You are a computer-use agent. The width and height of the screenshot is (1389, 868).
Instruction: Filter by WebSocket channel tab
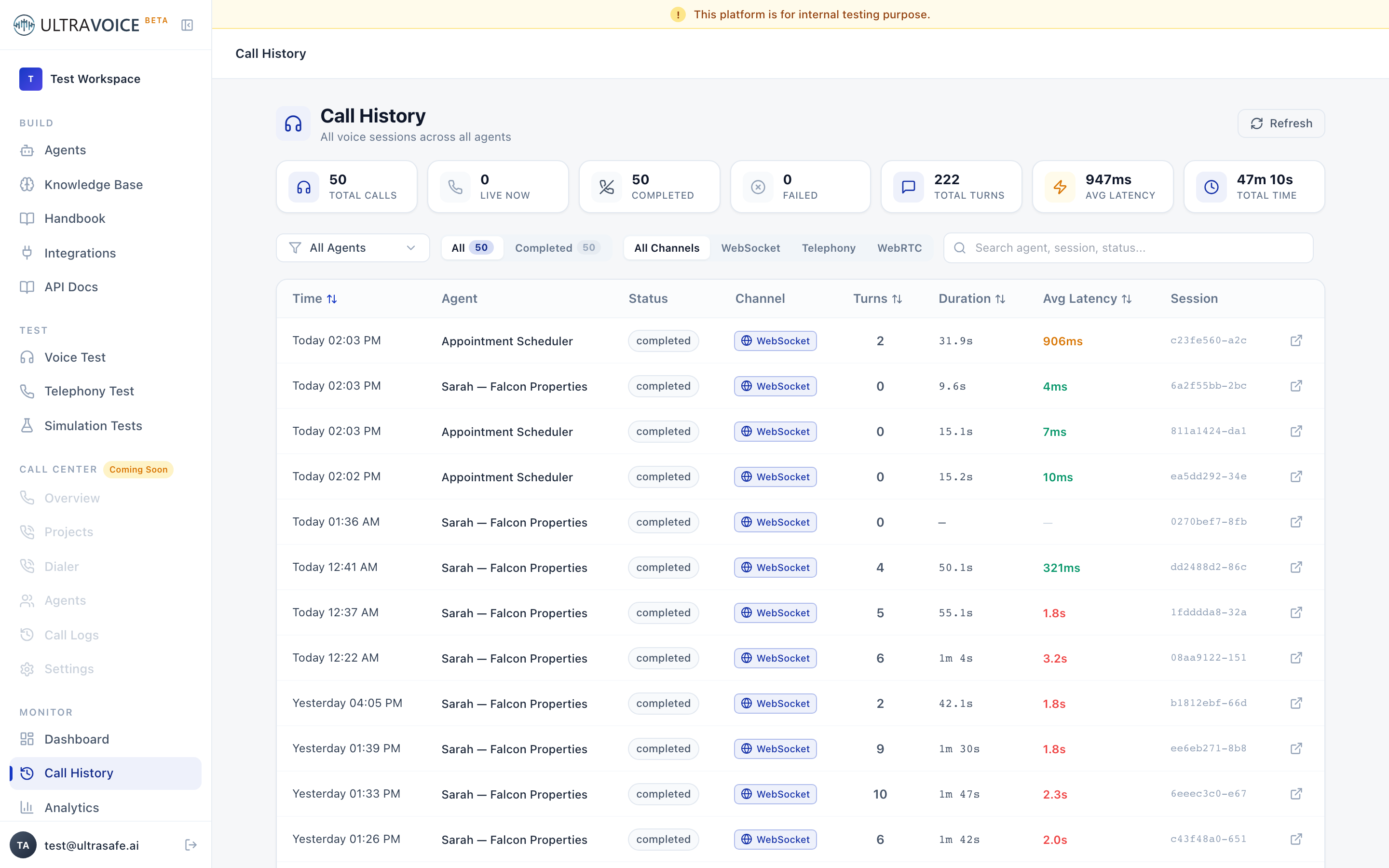(750, 248)
